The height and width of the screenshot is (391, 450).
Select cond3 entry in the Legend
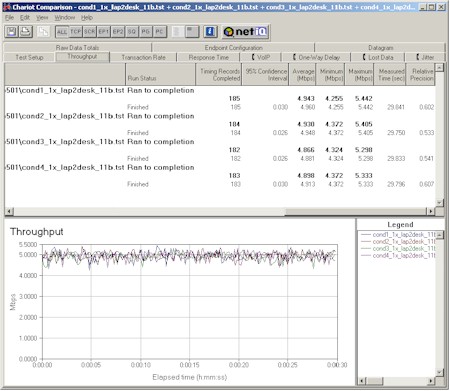click(x=398, y=249)
